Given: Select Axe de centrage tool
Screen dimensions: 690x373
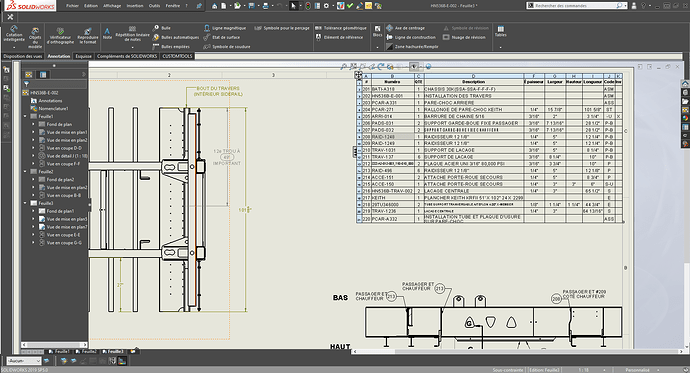Looking at the screenshot, I should click(405, 28).
